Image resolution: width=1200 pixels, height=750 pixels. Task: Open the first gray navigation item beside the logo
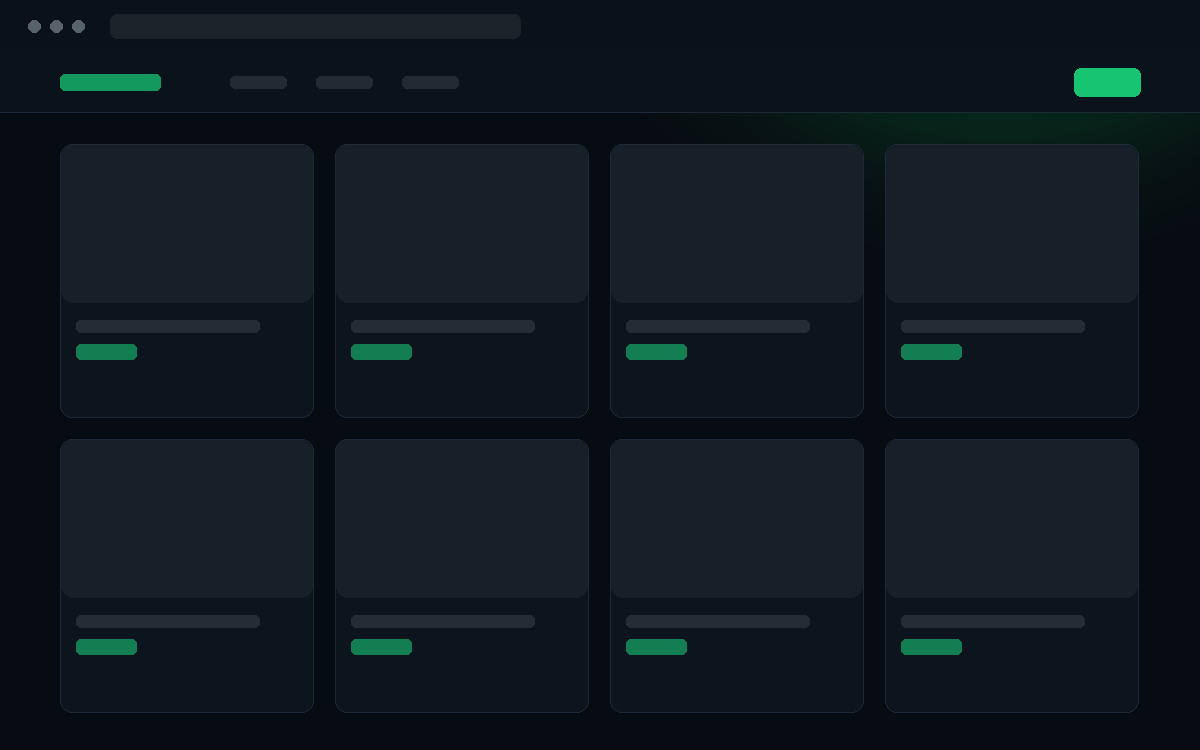point(258,82)
